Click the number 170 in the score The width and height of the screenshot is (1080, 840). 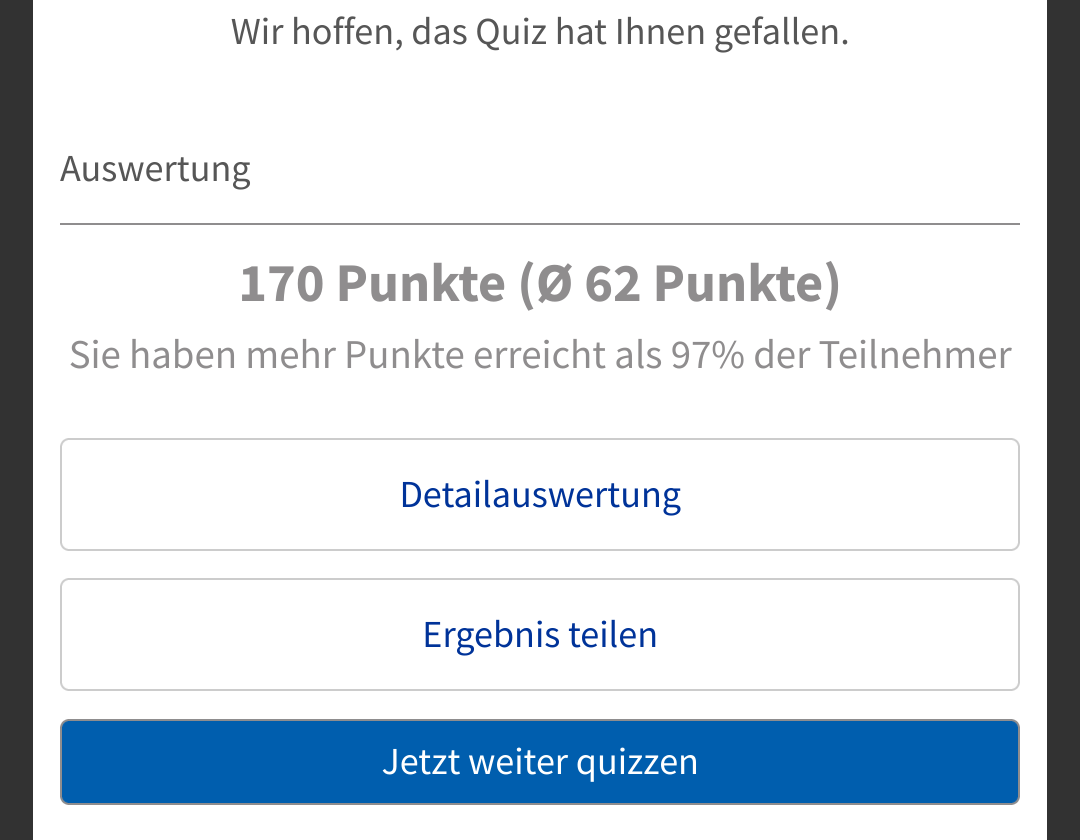(x=282, y=284)
